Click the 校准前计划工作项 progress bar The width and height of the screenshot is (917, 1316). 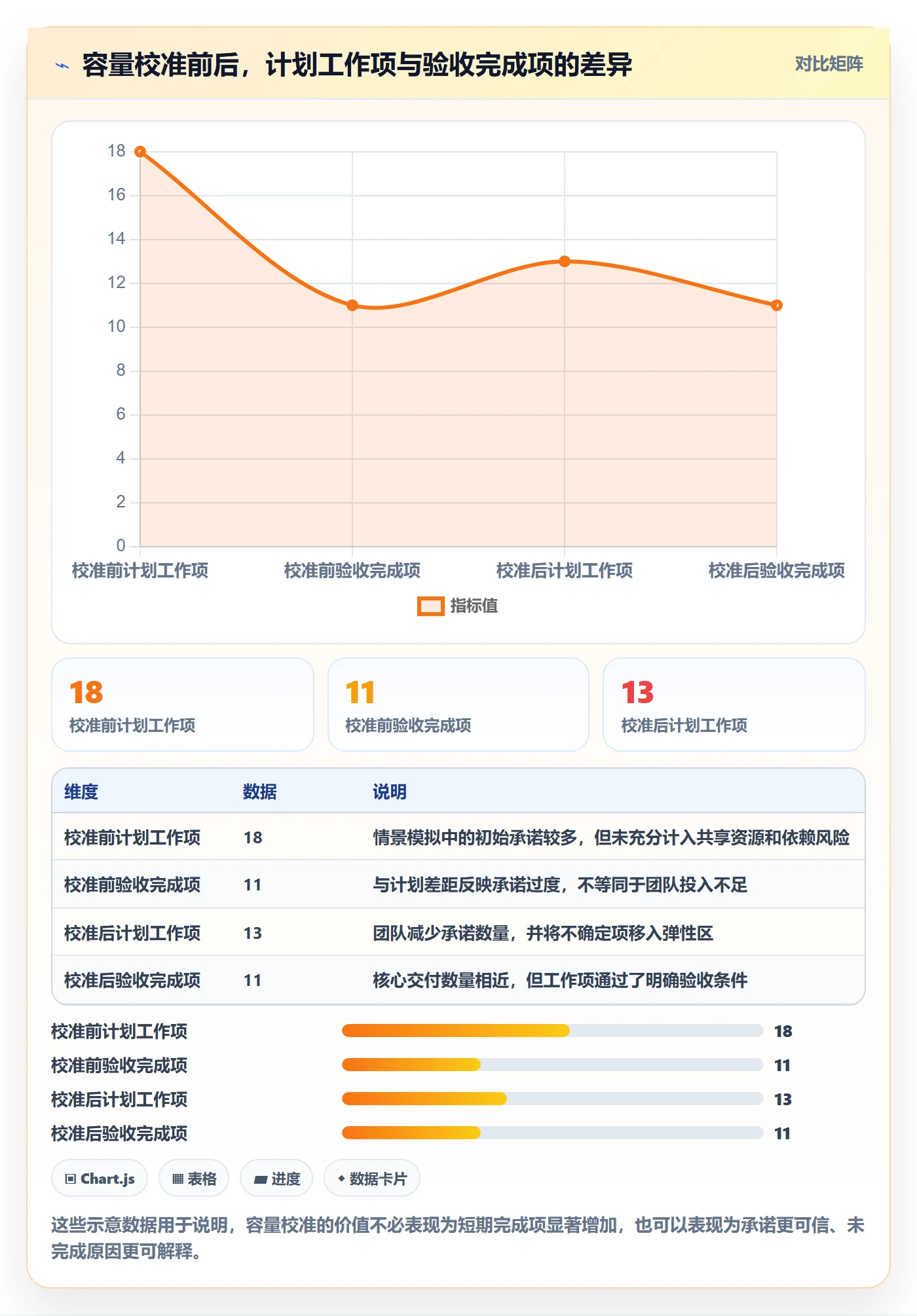tap(553, 1031)
